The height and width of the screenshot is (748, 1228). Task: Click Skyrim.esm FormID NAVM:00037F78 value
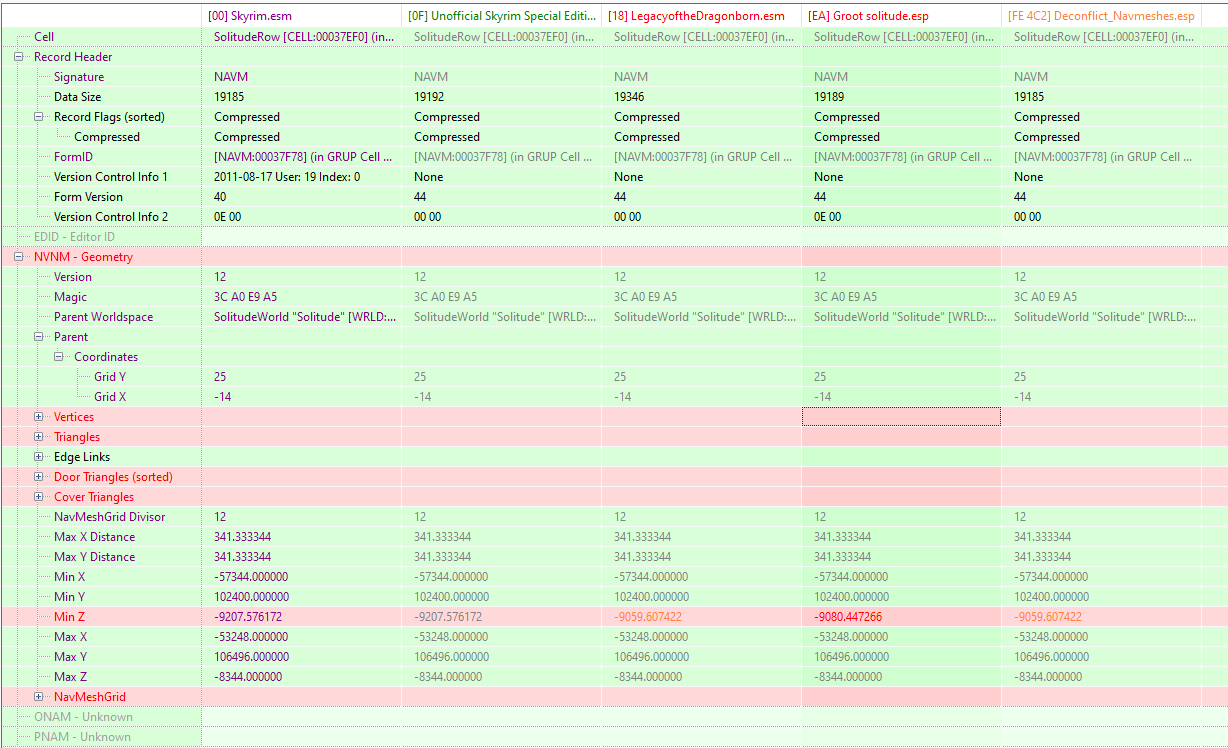coord(305,157)
